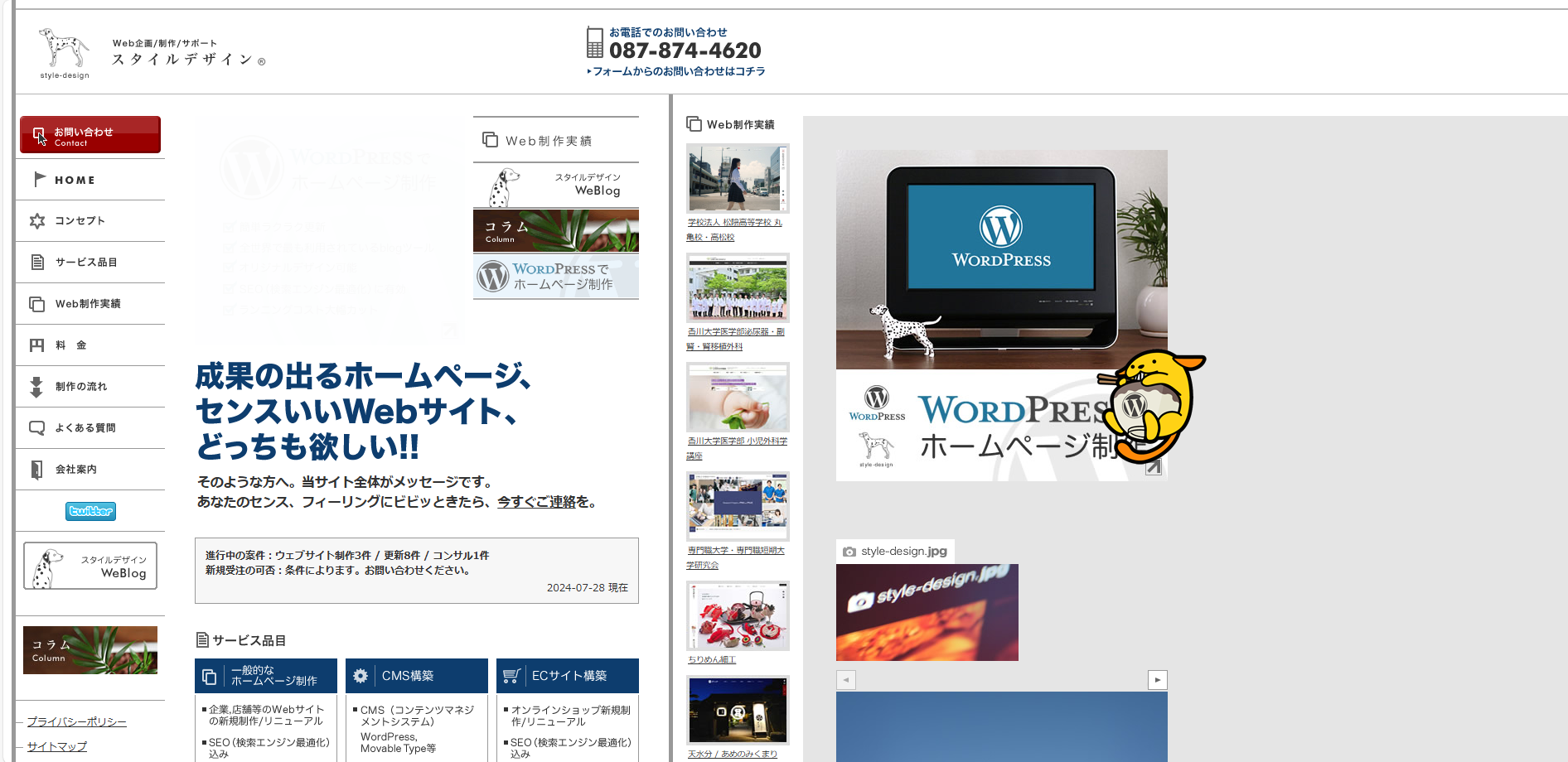This screenshot has height=762, width=1568.
Task: Open the style-design.jpg orange thumbnail image
Action: pos(927,612)
